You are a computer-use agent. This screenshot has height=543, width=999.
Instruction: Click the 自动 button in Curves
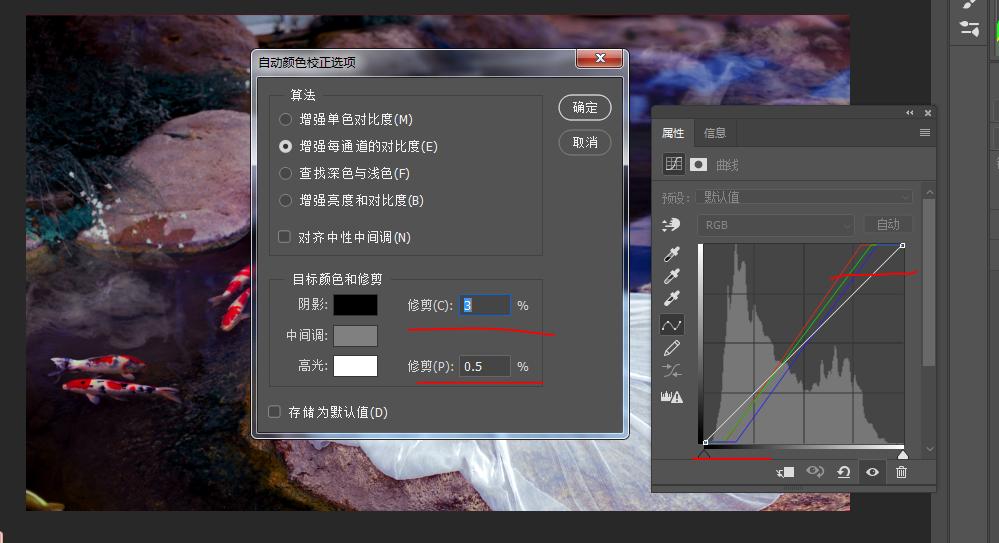pos(888,224)
